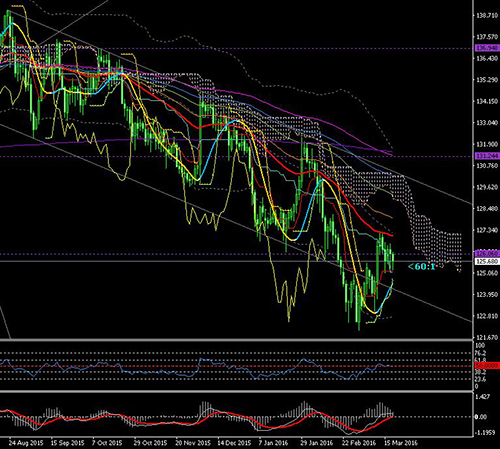Click the 121.670 price axis label

pos(487,337)
